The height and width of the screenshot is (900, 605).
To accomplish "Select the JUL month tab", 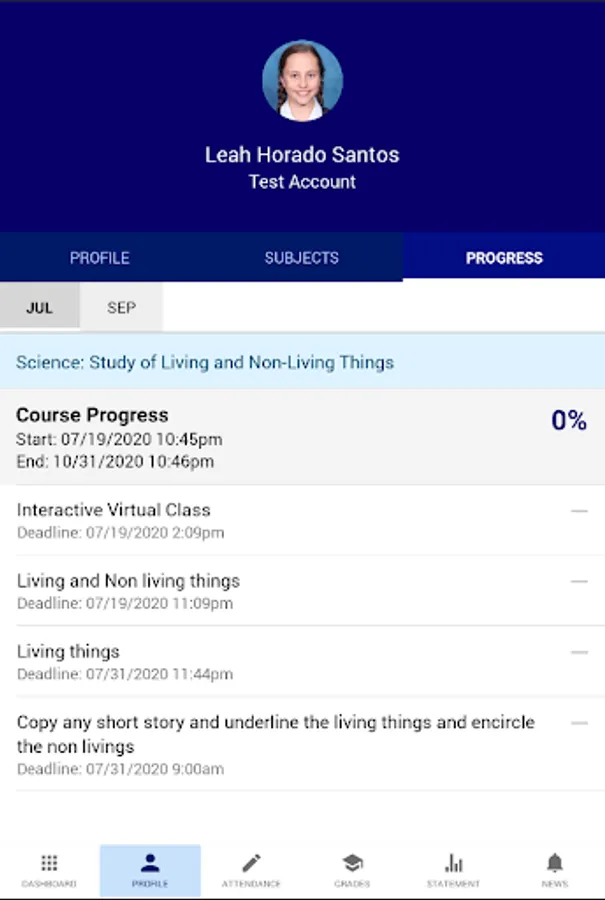I will tap(39, 307).
